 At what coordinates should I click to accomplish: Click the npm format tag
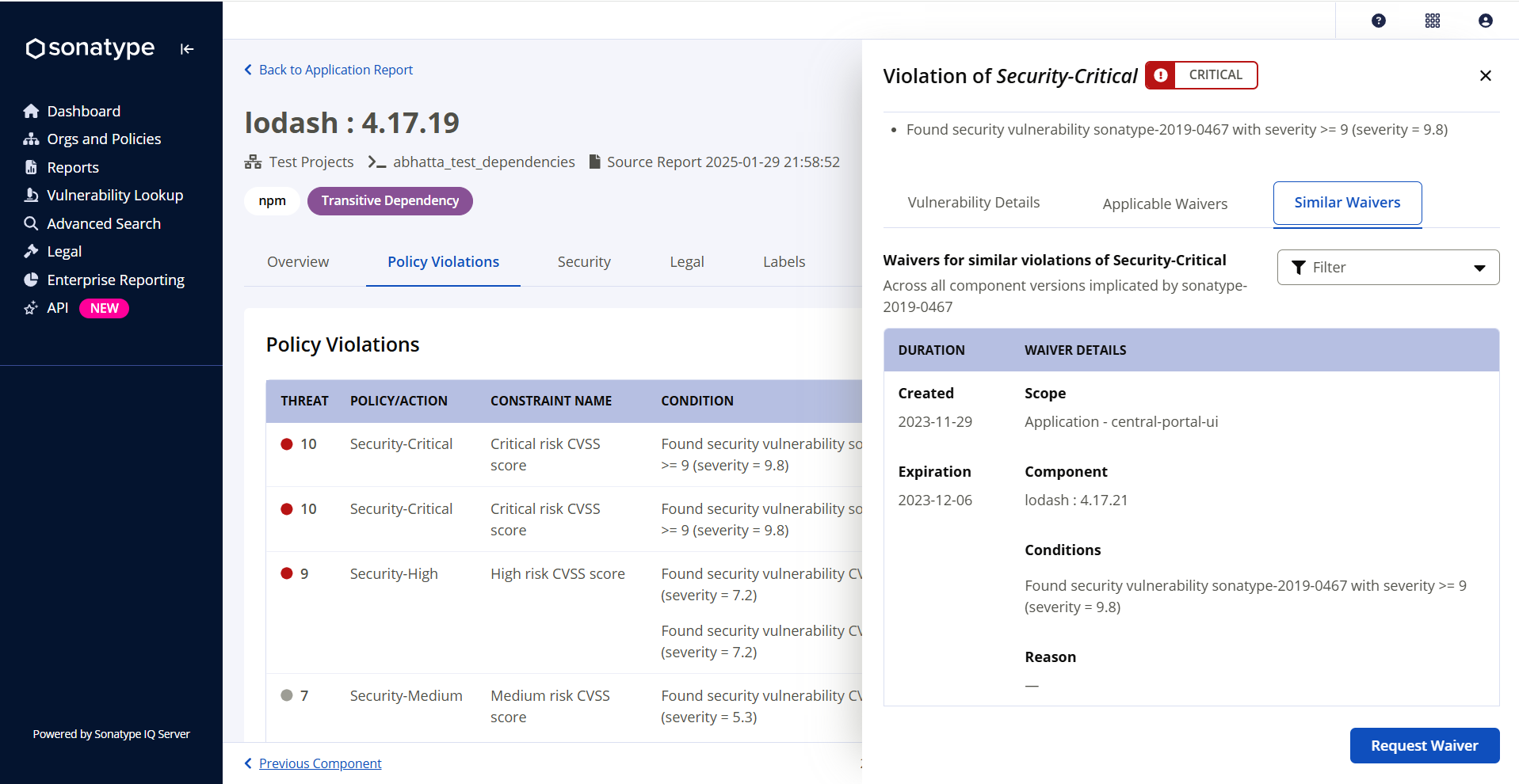click(272, 201)
